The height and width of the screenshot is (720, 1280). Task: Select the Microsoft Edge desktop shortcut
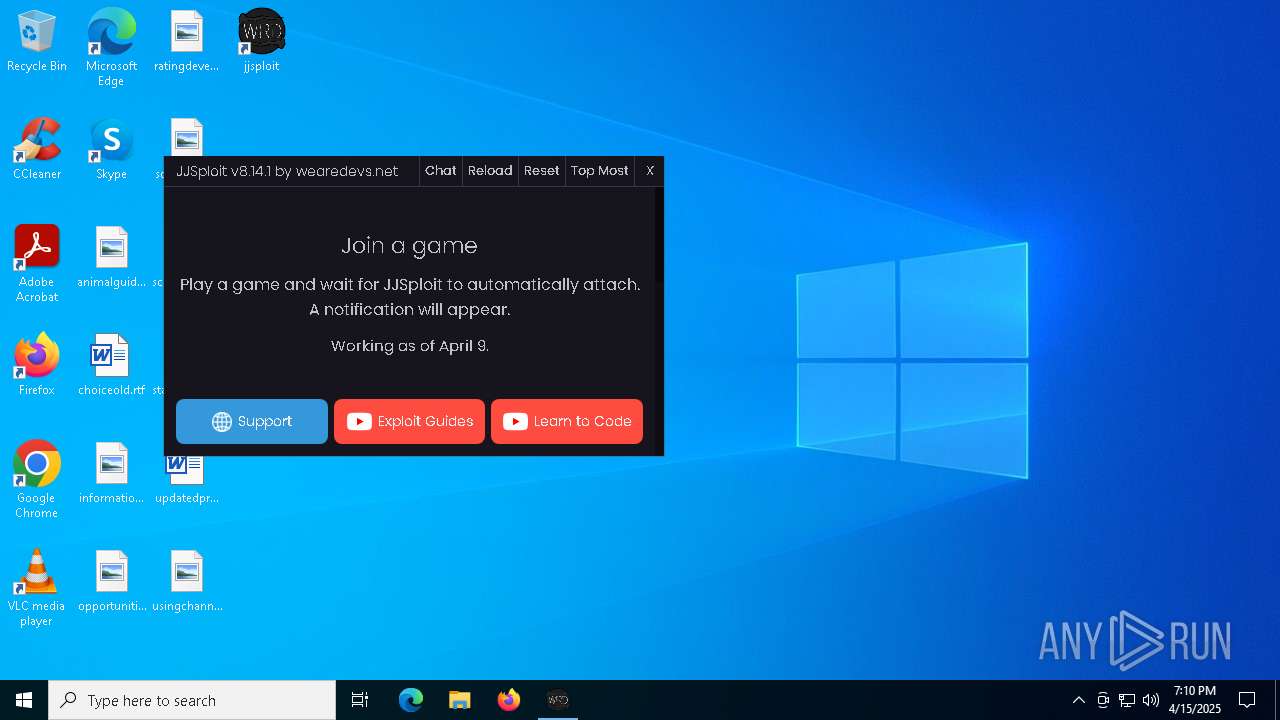(x=111, y=48)
